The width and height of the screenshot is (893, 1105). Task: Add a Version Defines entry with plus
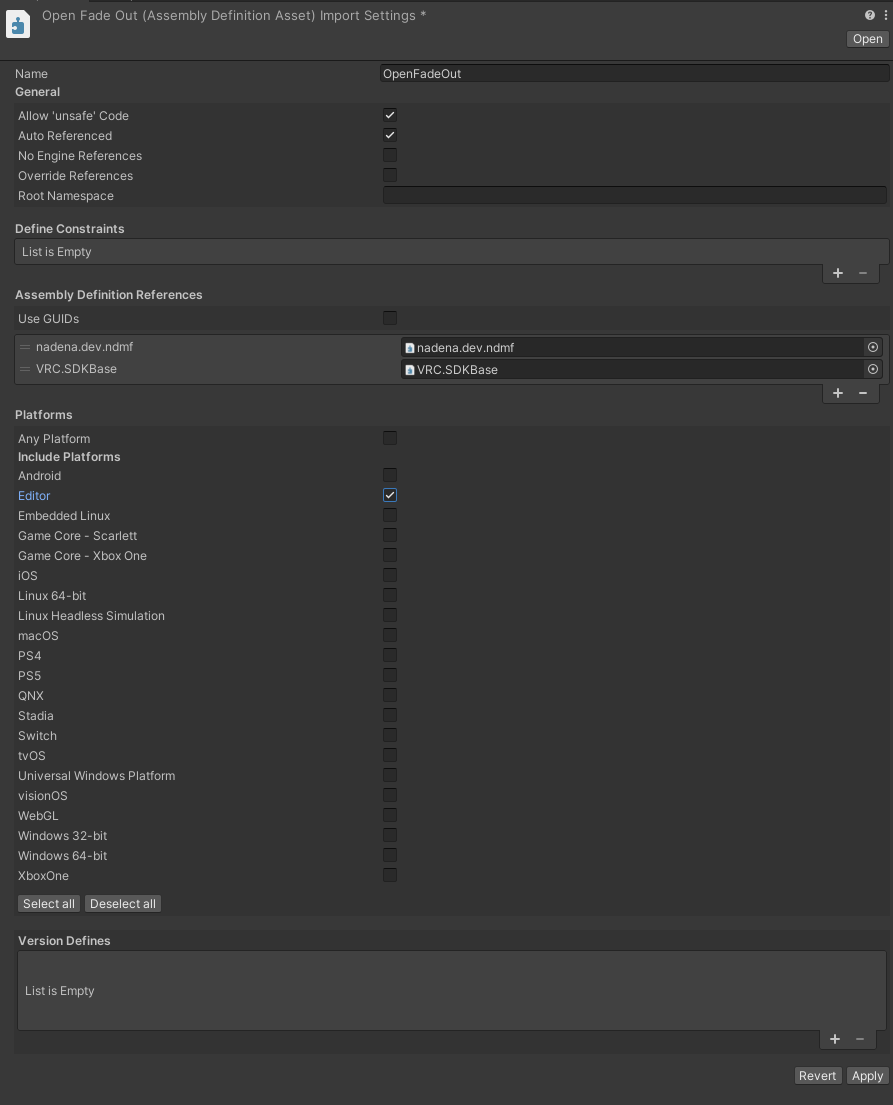(835, 1039)
